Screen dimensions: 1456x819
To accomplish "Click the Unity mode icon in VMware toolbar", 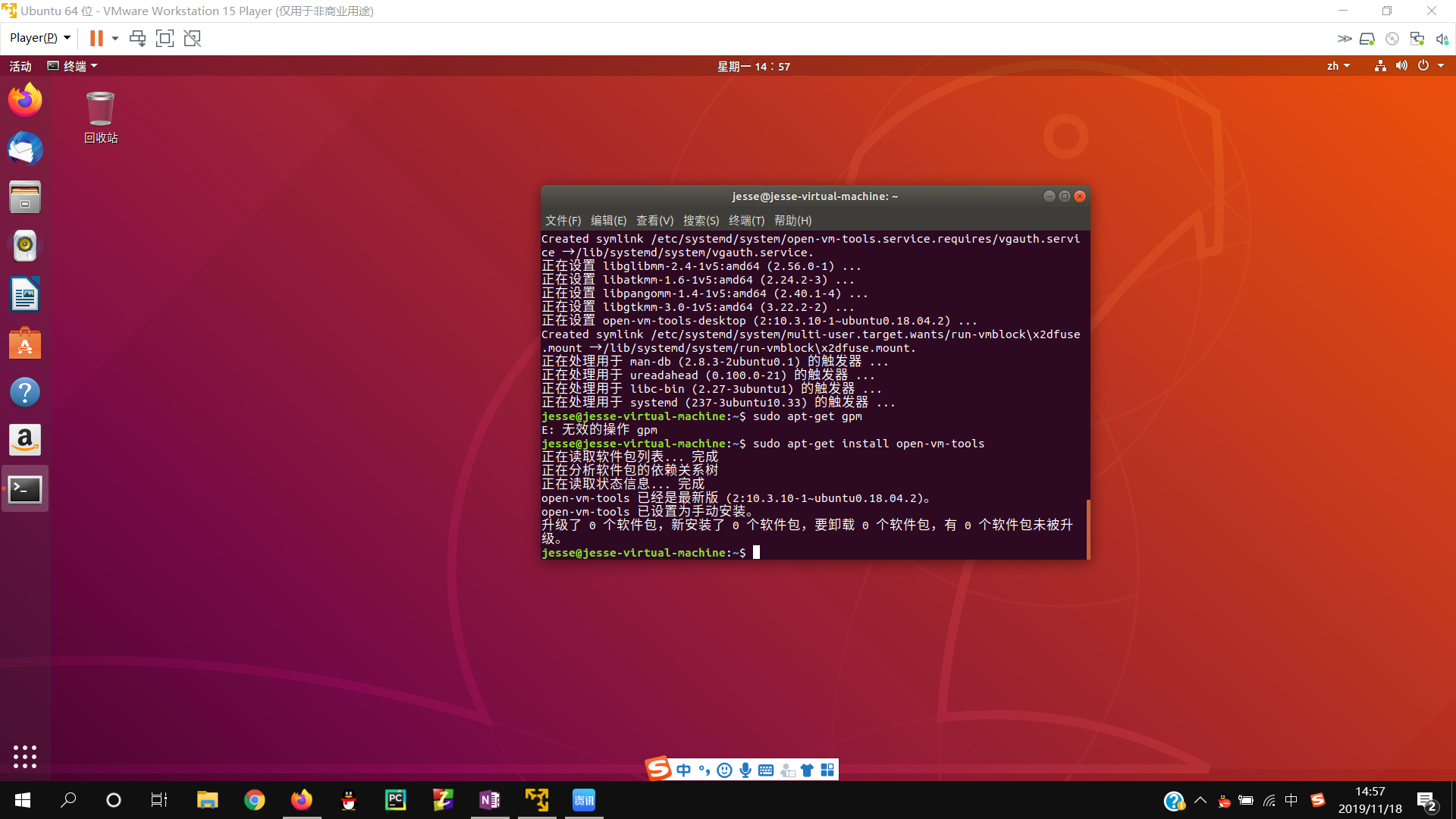I will (192, 38).
